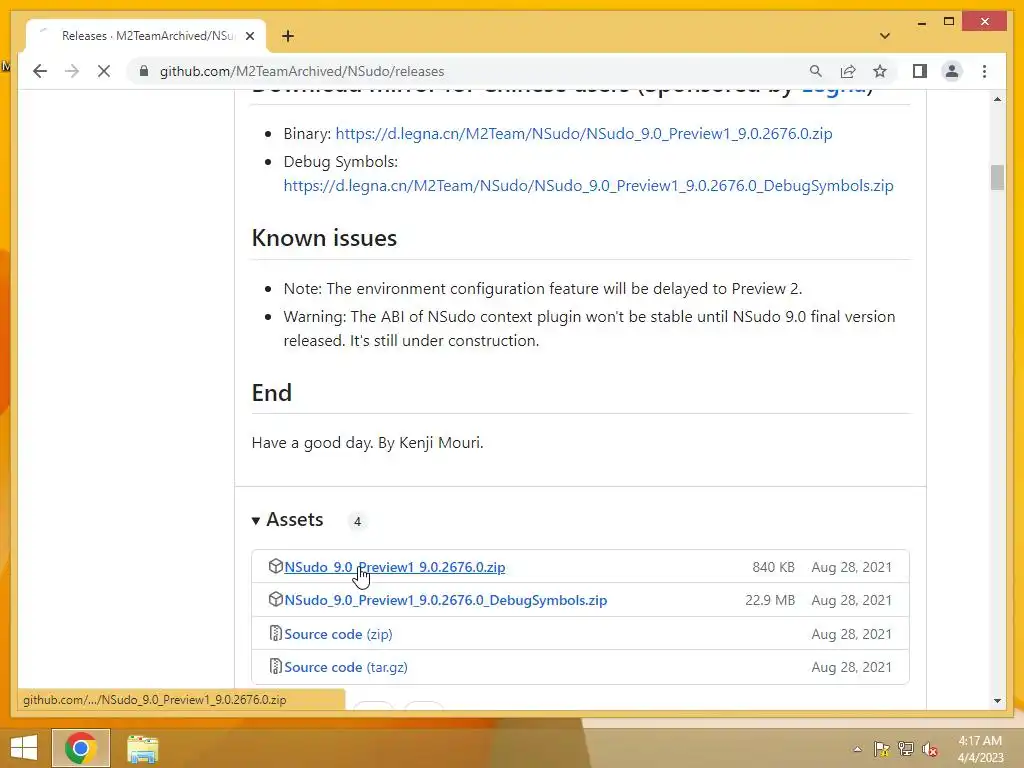Click the 840 KB file size

[773, 567]
